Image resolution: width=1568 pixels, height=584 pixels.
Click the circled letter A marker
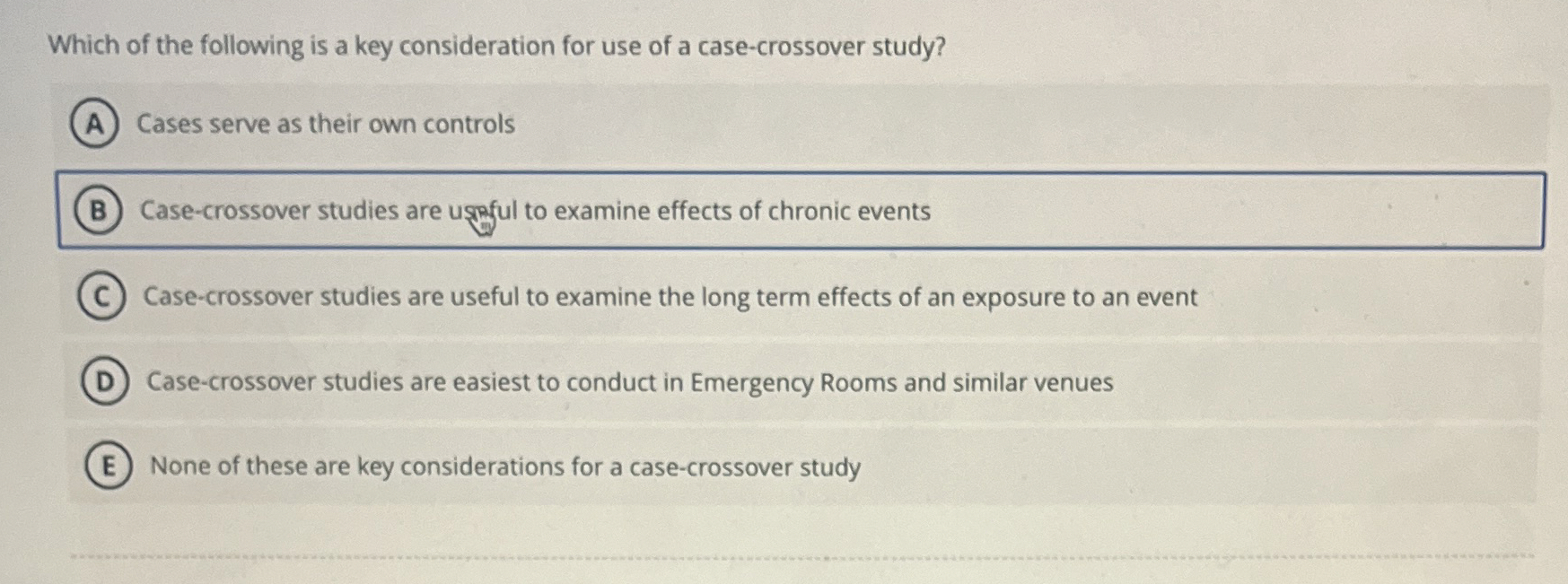[96, 125]
